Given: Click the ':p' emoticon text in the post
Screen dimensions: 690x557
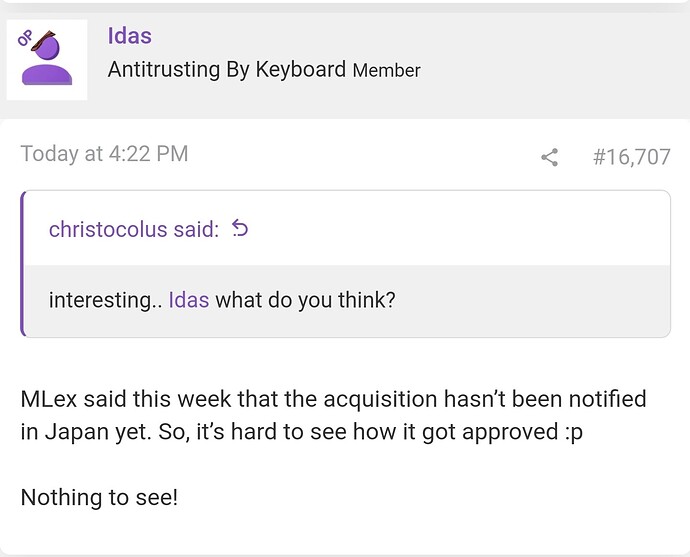Looking at the screenshot, I should [x=573, y=432].
